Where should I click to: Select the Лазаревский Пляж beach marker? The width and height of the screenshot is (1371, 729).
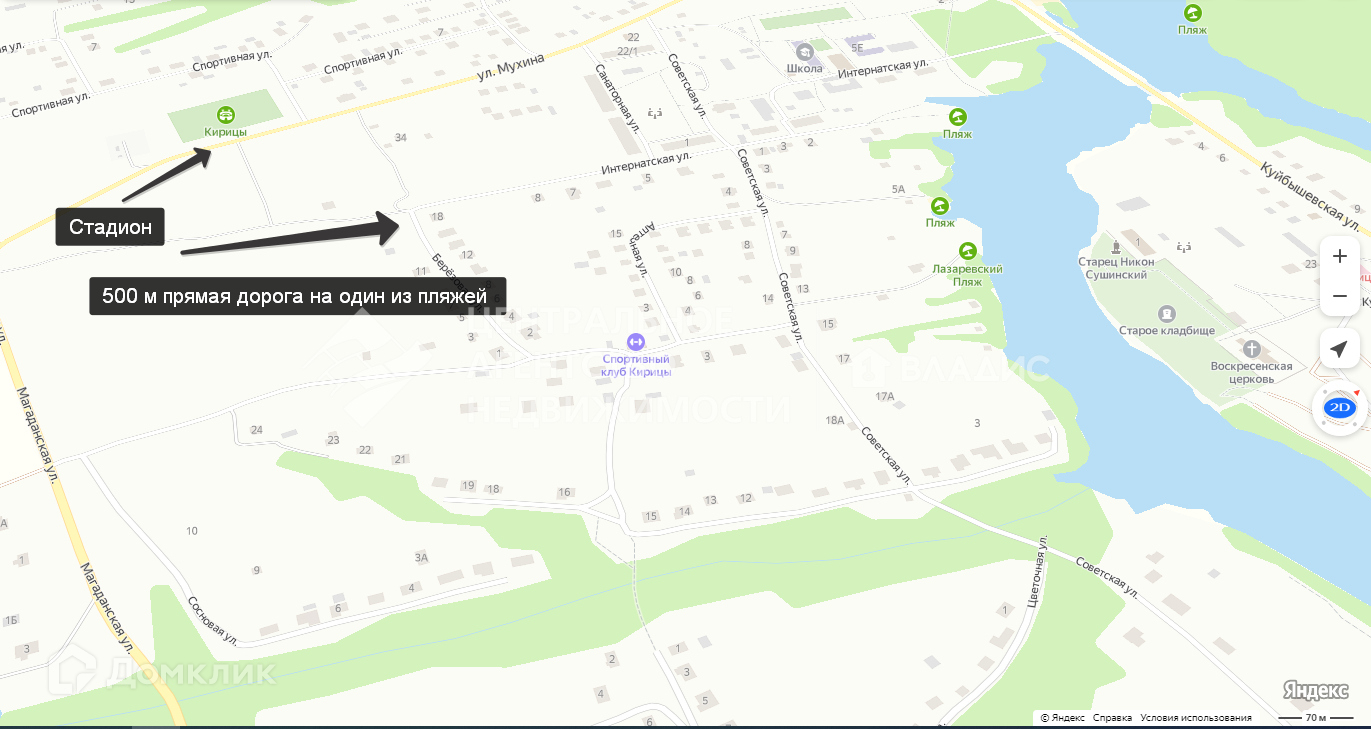[x=967, y=251]
